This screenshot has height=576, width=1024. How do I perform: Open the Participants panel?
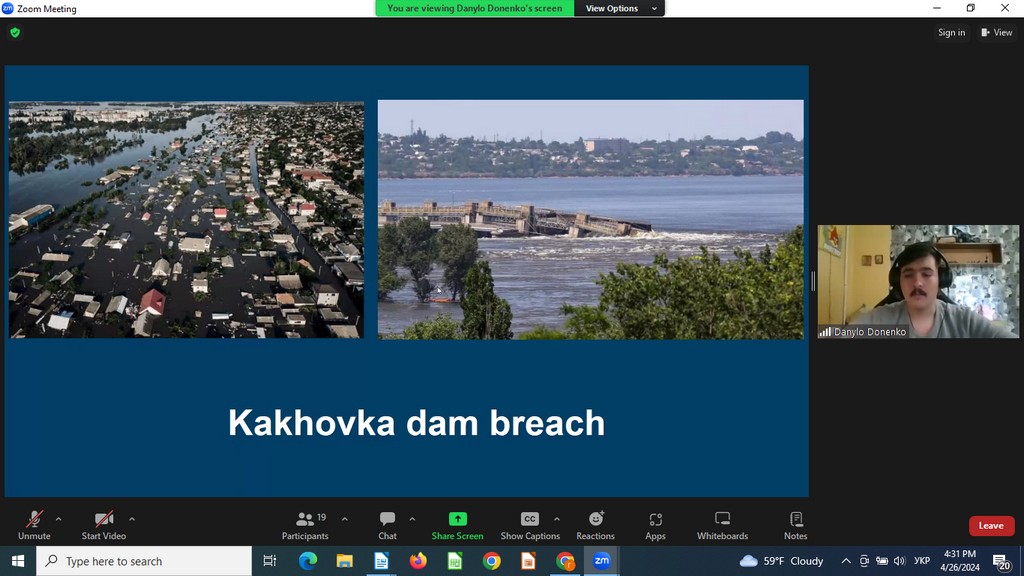coord(305,525)
